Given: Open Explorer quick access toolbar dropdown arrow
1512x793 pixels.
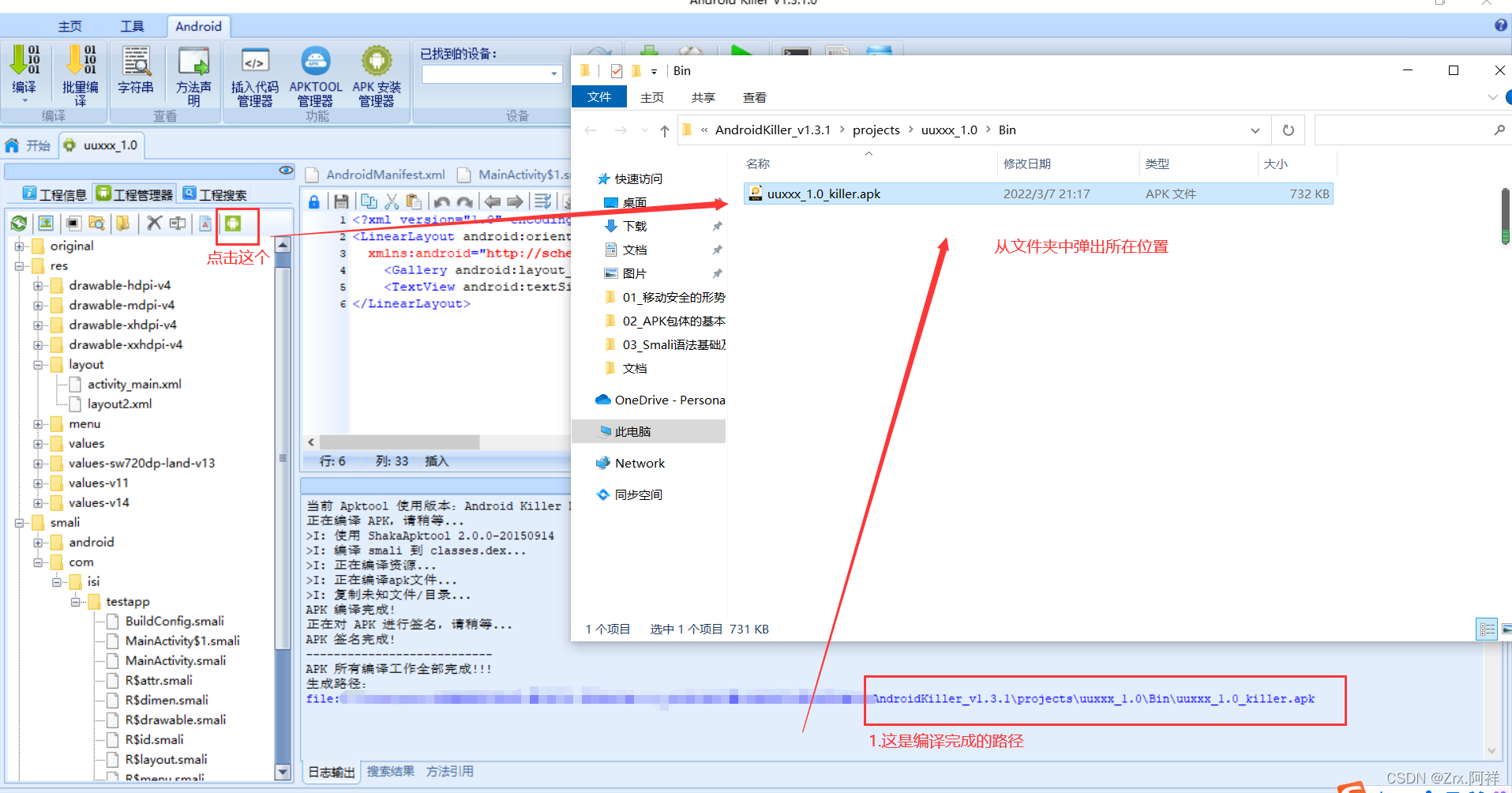Looking at the screenshot, I should 654,71.
